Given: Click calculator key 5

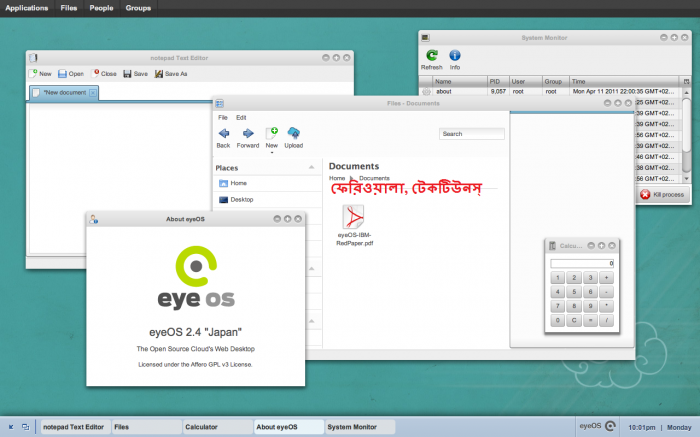Looking at the screenshot, I should [x=574, y=292].
